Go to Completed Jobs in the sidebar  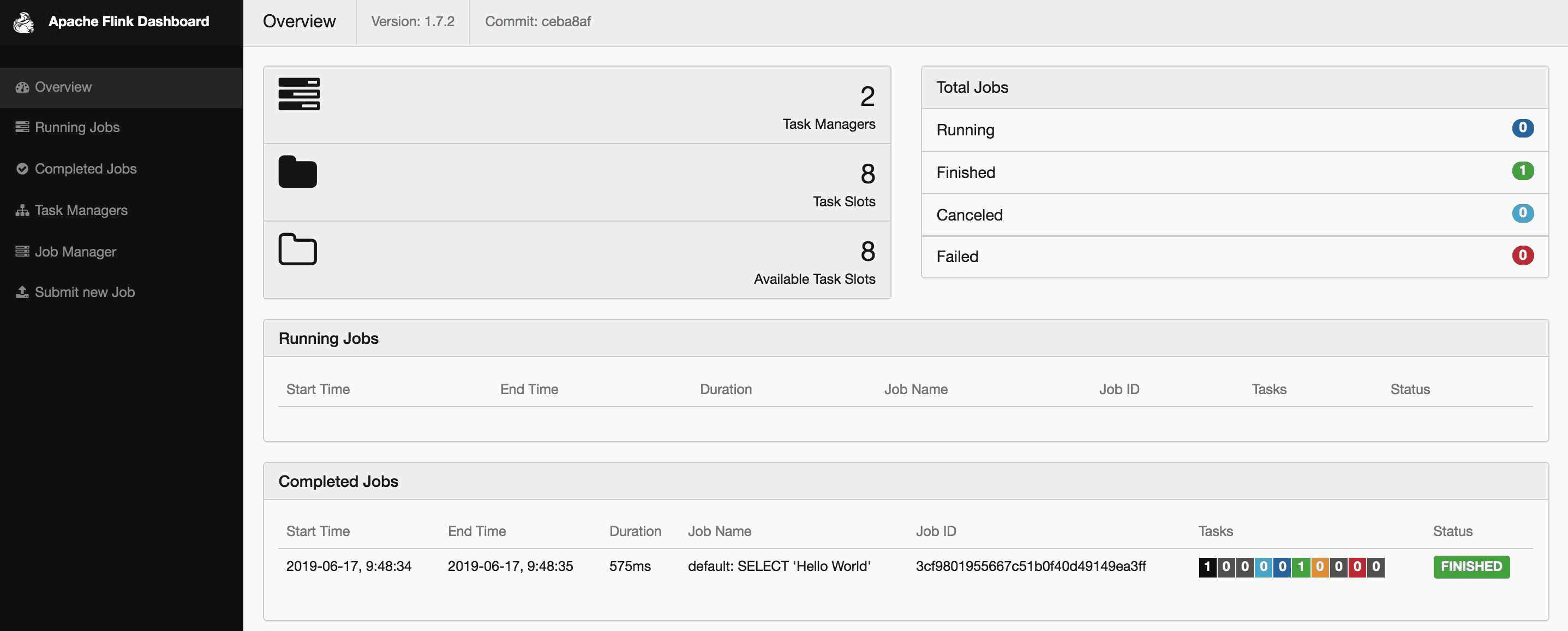click(121, 169)
